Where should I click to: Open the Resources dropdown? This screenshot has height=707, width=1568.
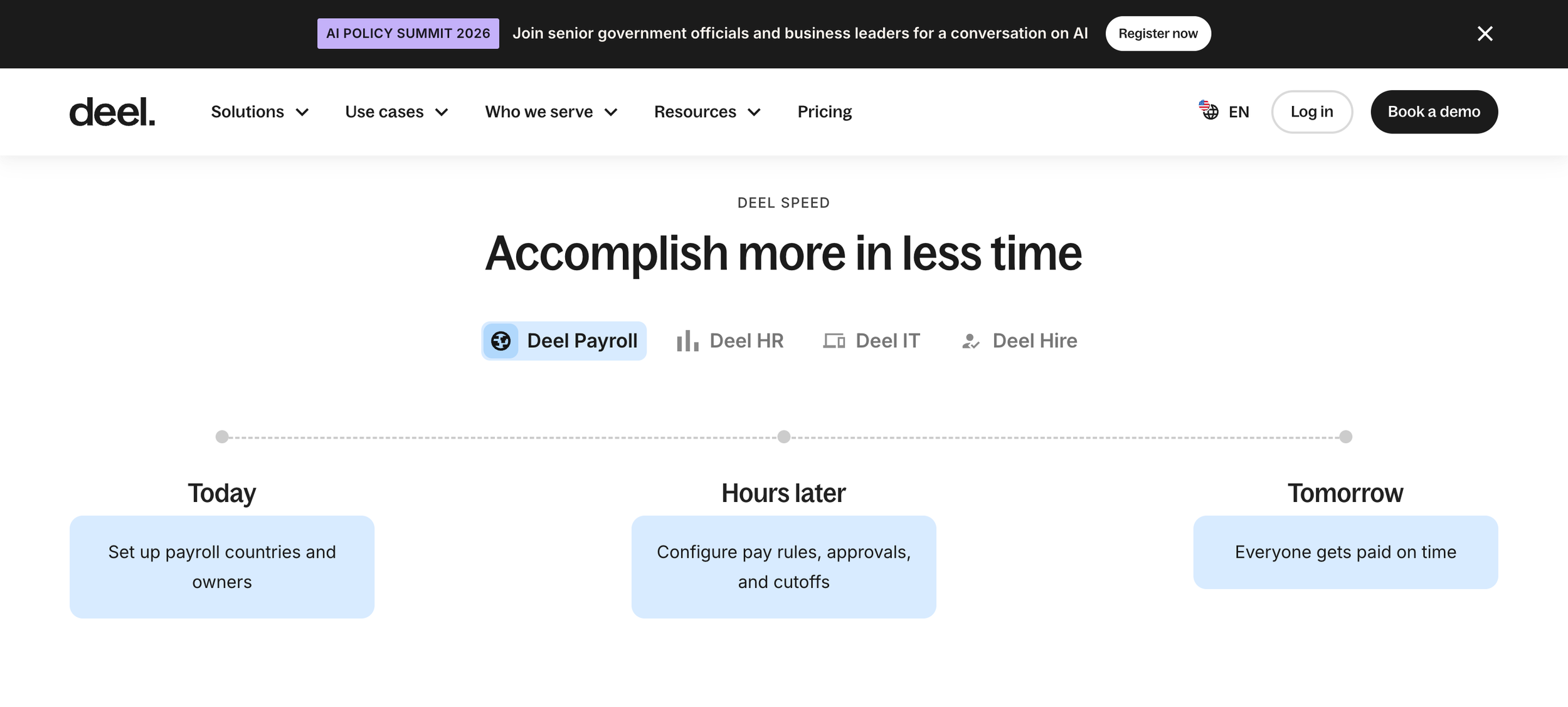pyautogui.click(x=707, y=112)
